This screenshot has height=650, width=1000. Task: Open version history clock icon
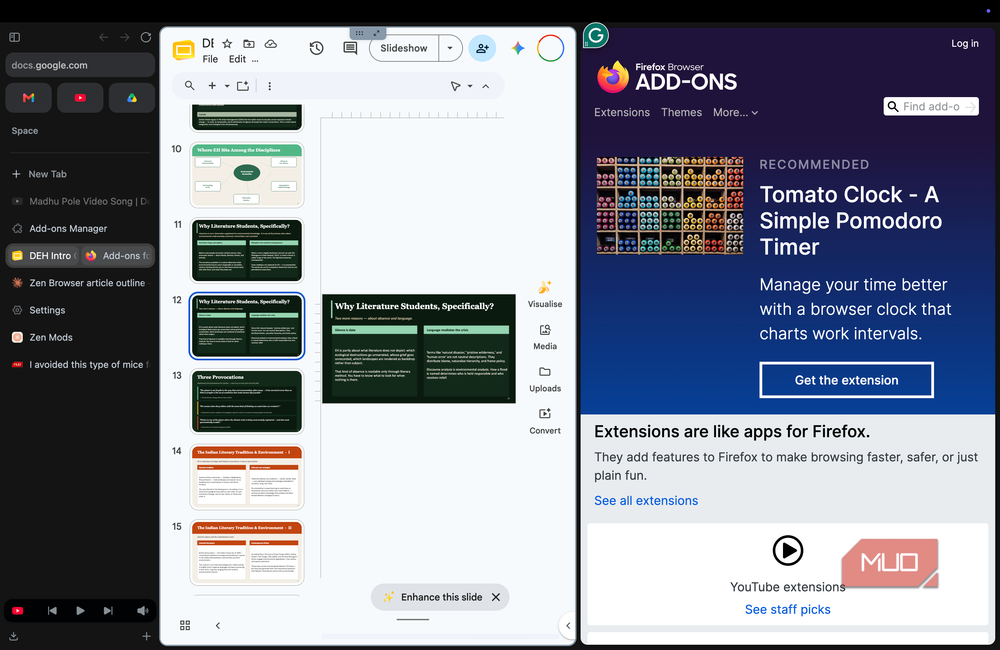pyautogui.click(x=316, y=48)
